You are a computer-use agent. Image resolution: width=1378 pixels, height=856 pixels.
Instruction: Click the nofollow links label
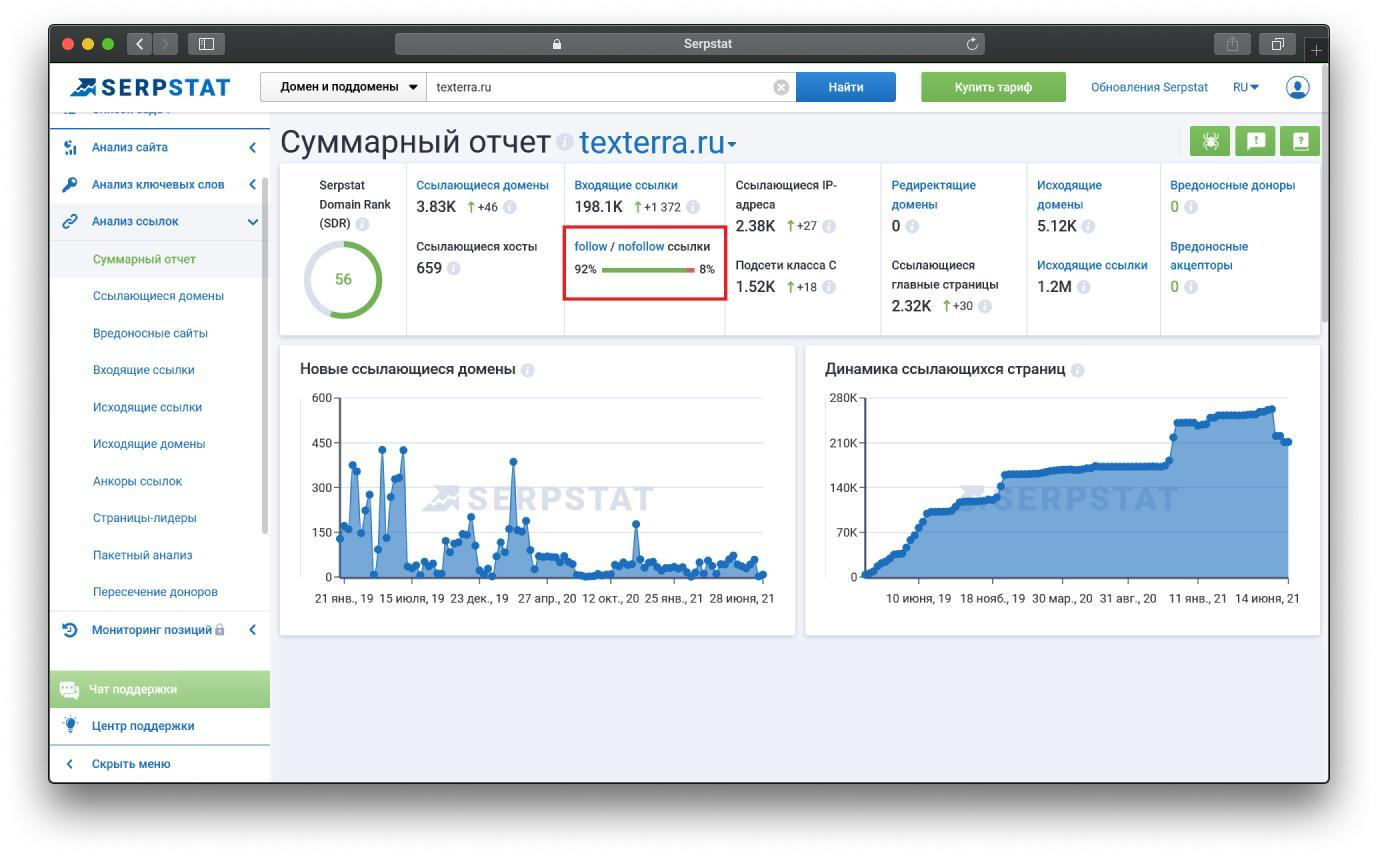pos(641,246)
